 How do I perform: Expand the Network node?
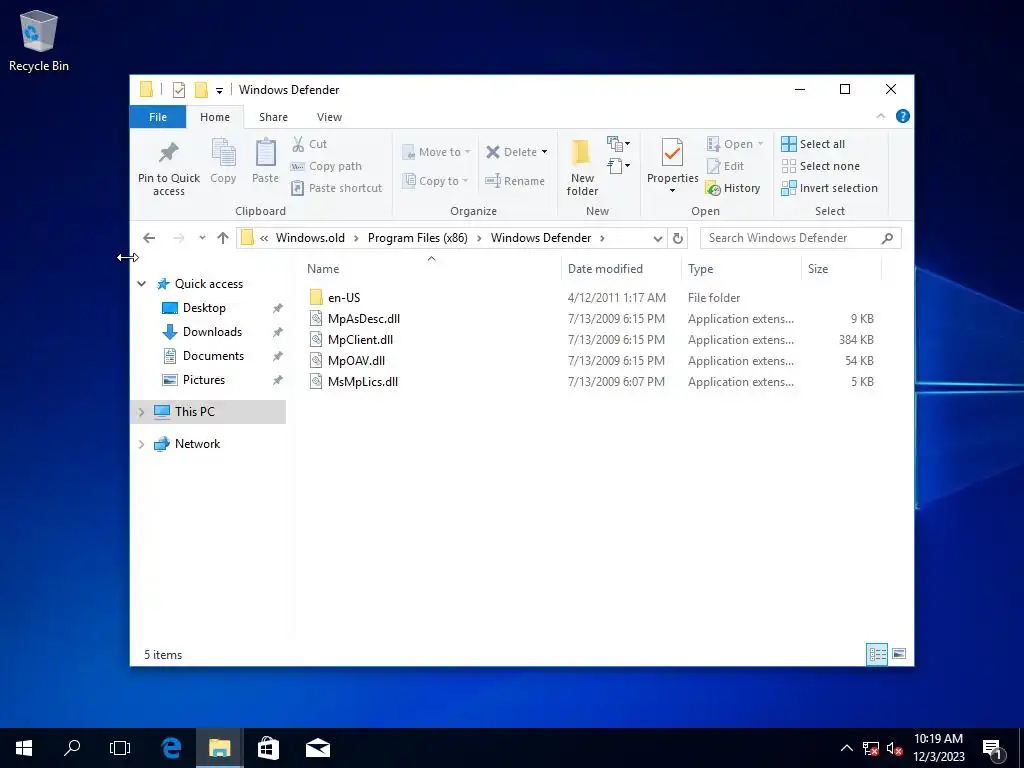pyautogui.click(x=141, y=444)
